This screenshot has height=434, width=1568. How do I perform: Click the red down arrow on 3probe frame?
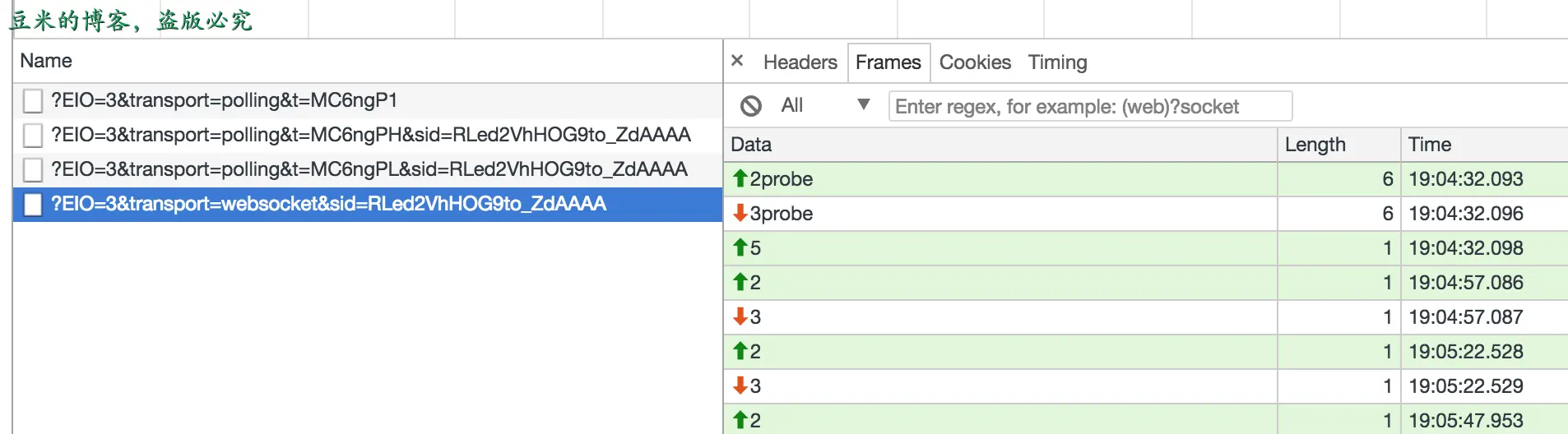coord(740,213)
